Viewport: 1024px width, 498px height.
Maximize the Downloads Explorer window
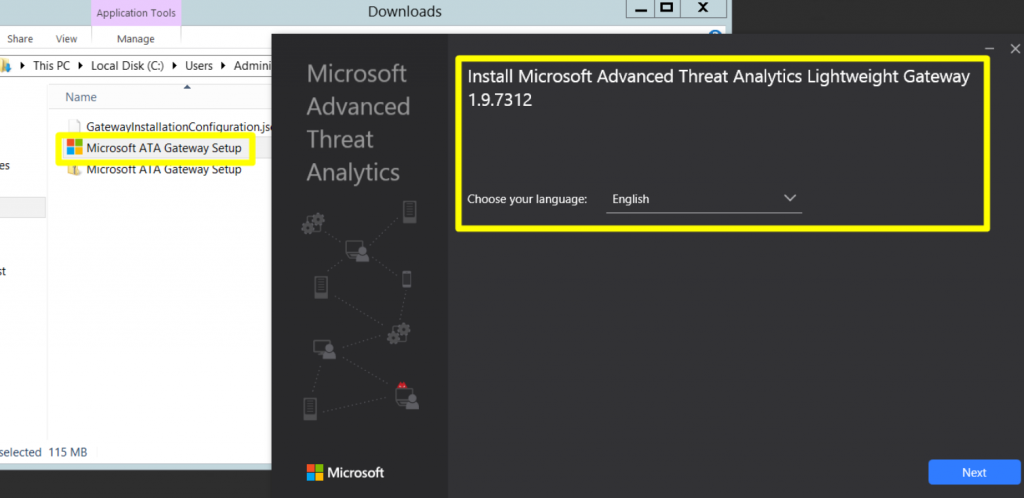pyautogui.click(x=666, y=8)
